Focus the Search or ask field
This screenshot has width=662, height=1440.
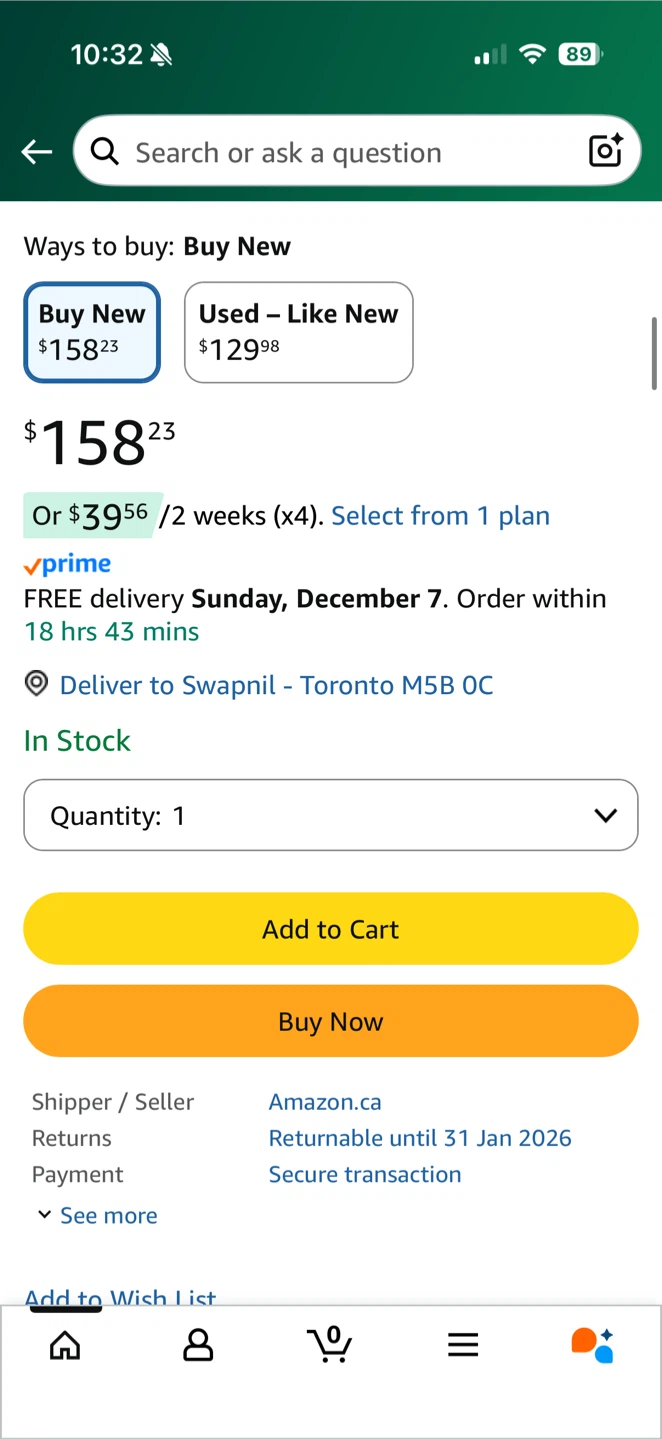pyautogui.click(x=340, y=152)
